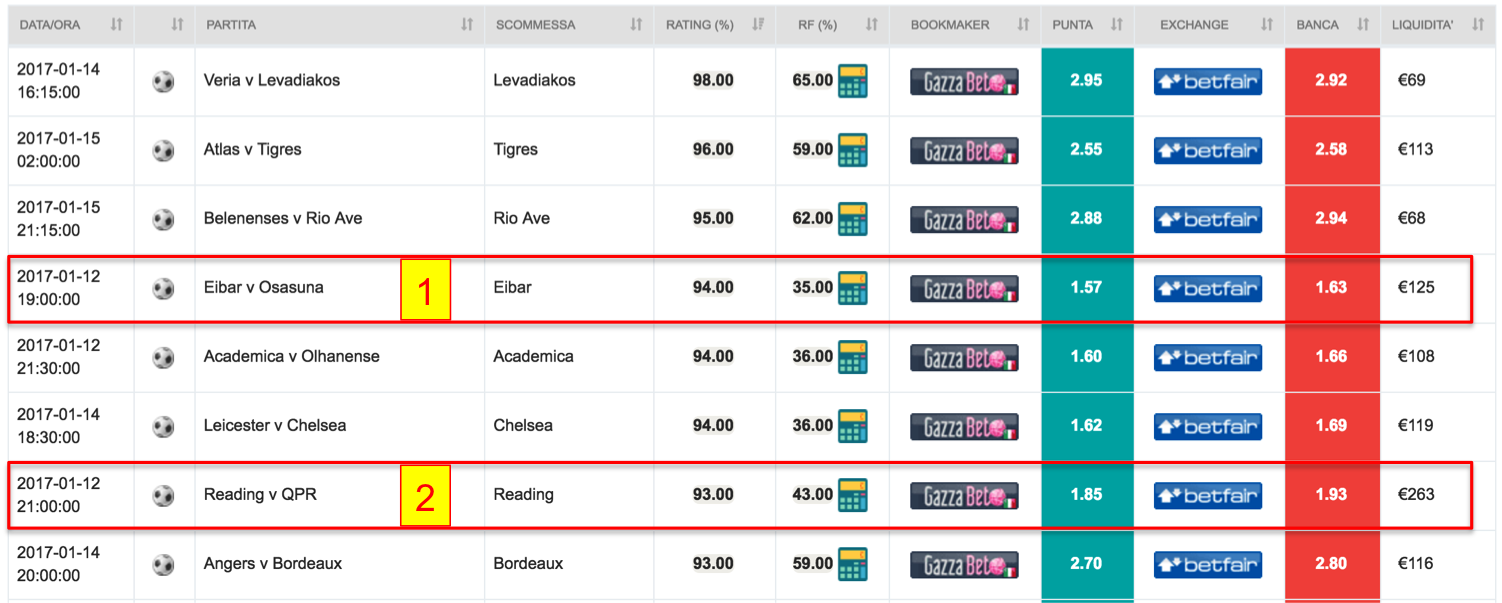
Task: Click calculator icon in Eibar v Osasuna row
Action: click(x=853, y=287)
